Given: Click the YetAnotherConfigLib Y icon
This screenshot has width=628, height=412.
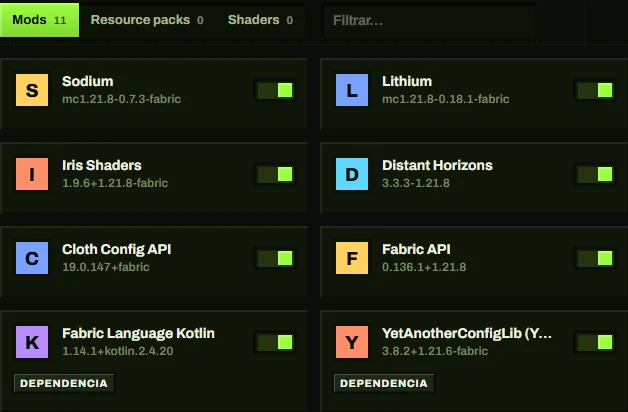Looking at the screenshot, I should click(352, 342).
